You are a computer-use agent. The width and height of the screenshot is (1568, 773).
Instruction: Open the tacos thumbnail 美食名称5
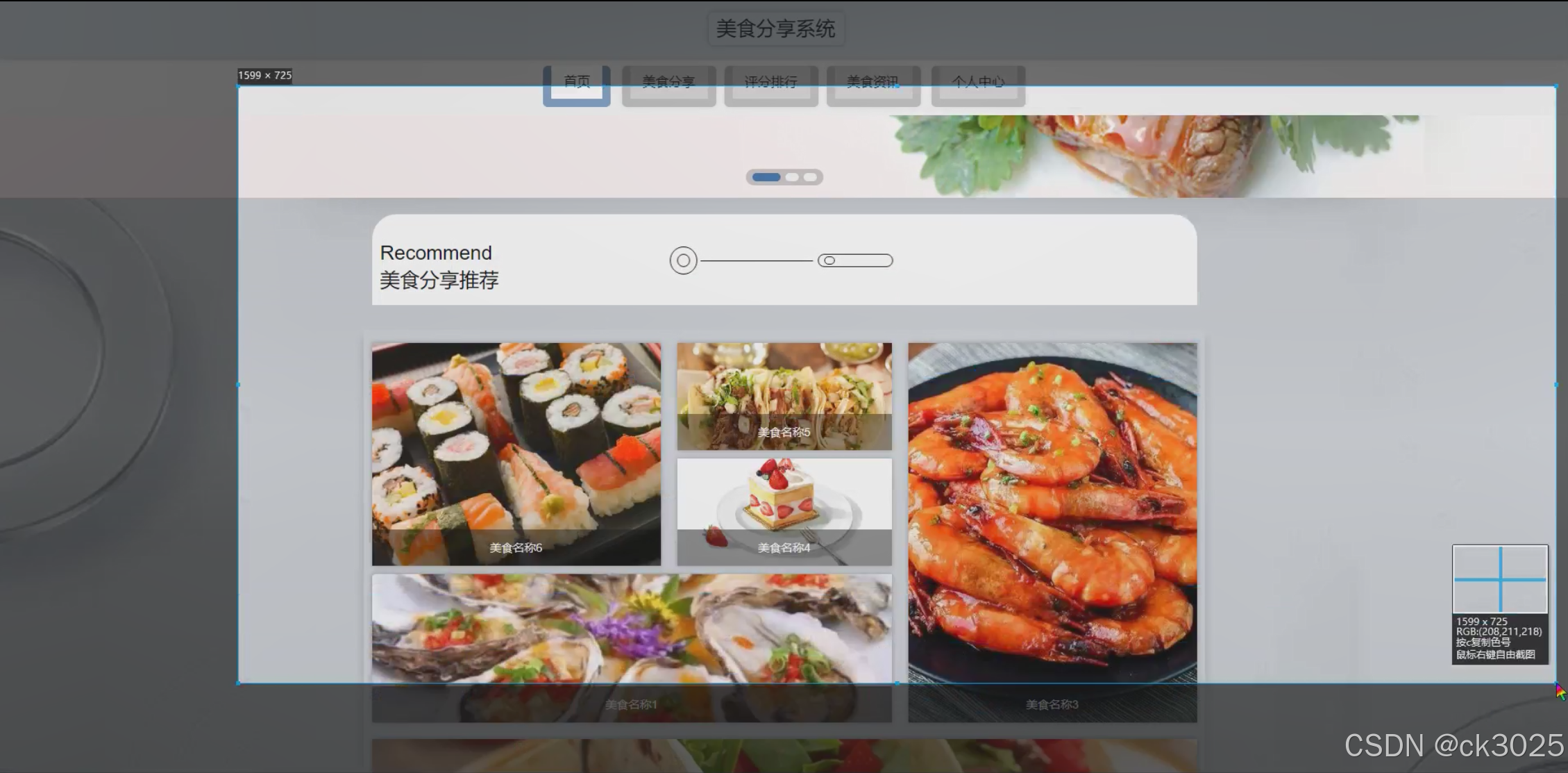(784, 396)
